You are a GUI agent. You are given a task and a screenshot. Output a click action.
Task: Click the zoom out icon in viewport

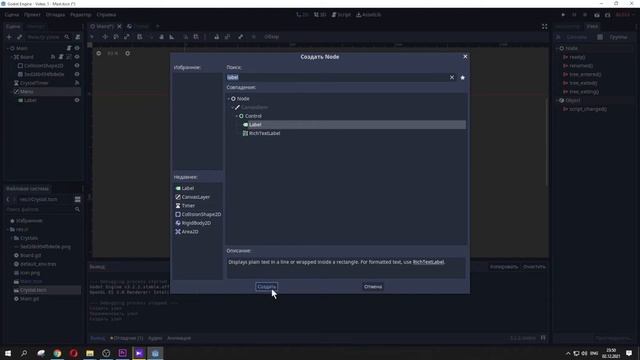coord(99,53)
